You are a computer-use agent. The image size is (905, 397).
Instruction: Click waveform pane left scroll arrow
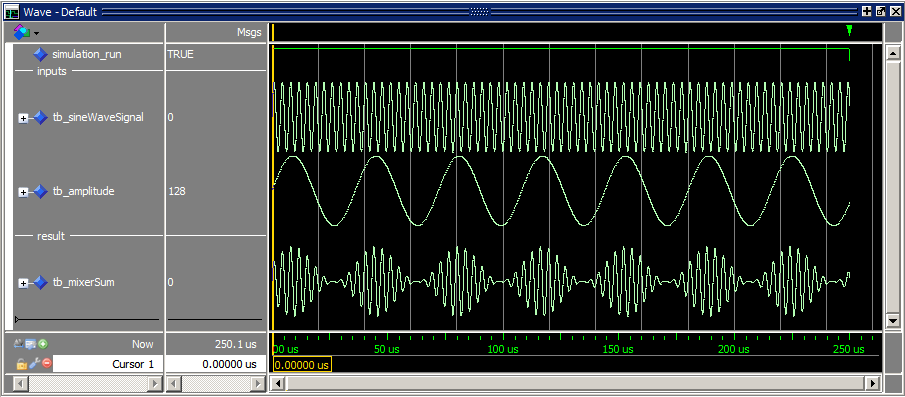coord(278,383)
